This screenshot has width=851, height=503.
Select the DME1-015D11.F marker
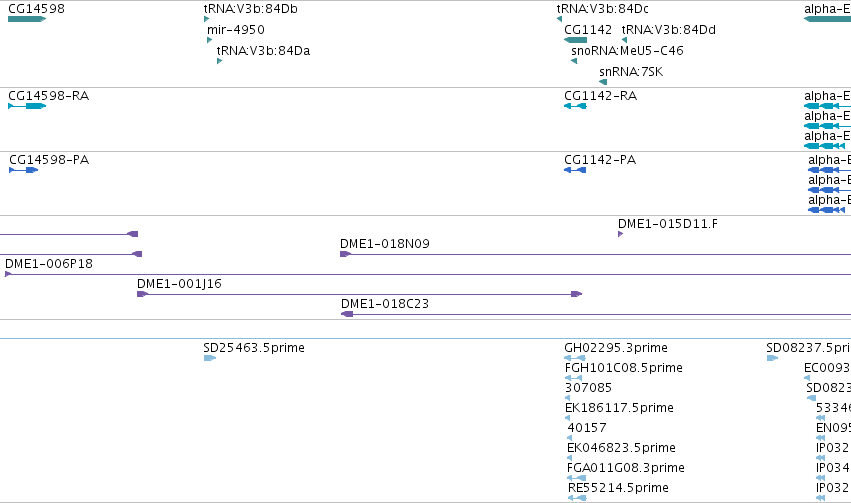620,234
